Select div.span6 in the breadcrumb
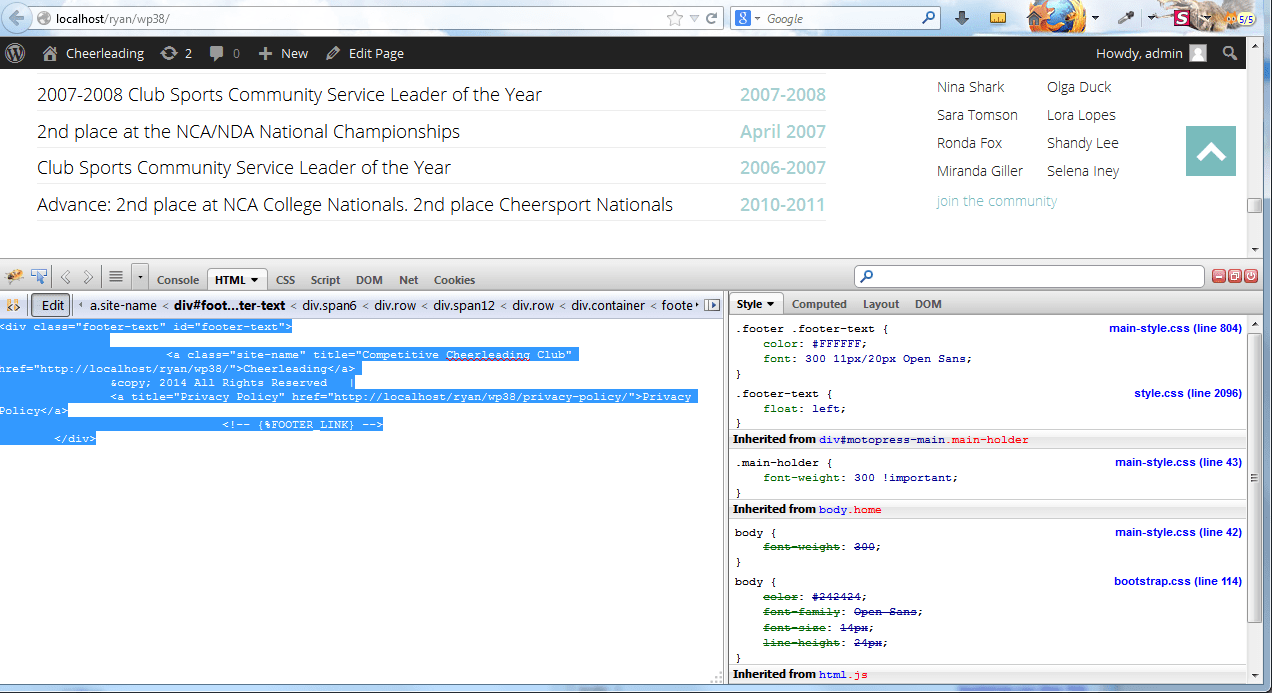This screenshot has height=693, width=1272. pyautogui.click(x=329, y=305)
